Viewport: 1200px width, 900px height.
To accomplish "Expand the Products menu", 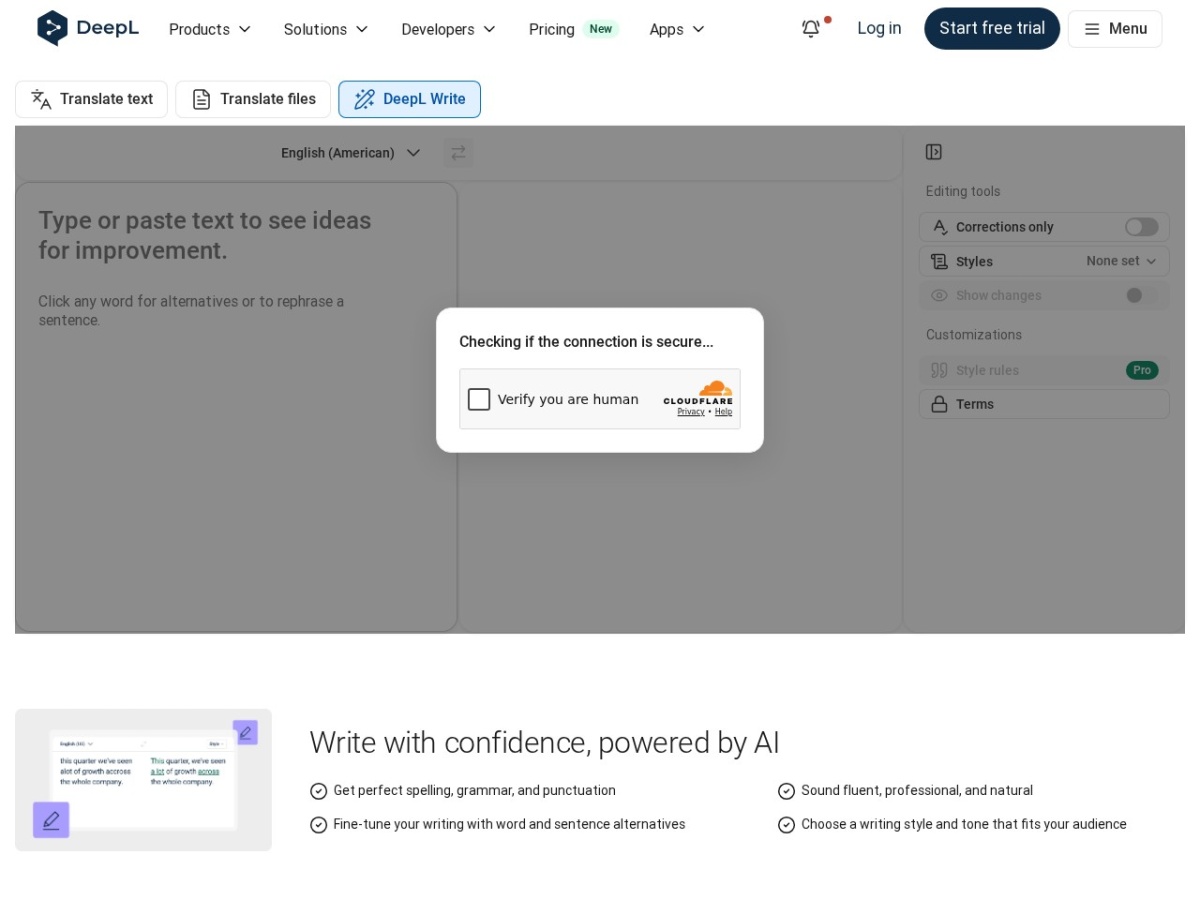I will click(x=210, y=29).
